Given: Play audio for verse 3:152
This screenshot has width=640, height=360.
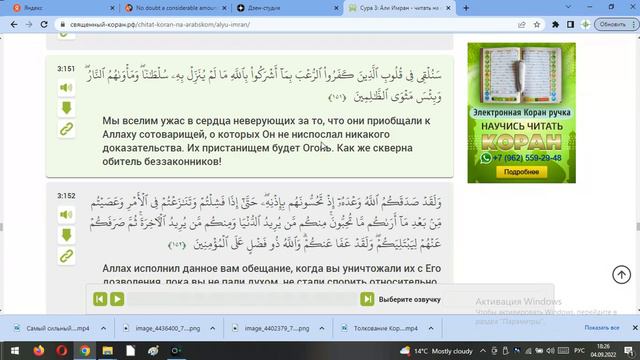Looking at the screenshot, I should [66, 214].
